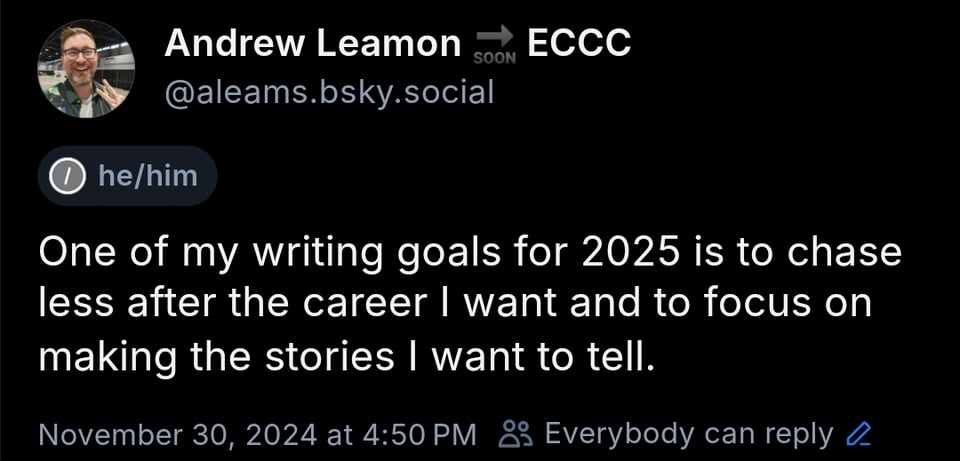This screenshot has height=461, width=960.
Task: Click the he/him label badge text
Action: click(x=147, y=176)
